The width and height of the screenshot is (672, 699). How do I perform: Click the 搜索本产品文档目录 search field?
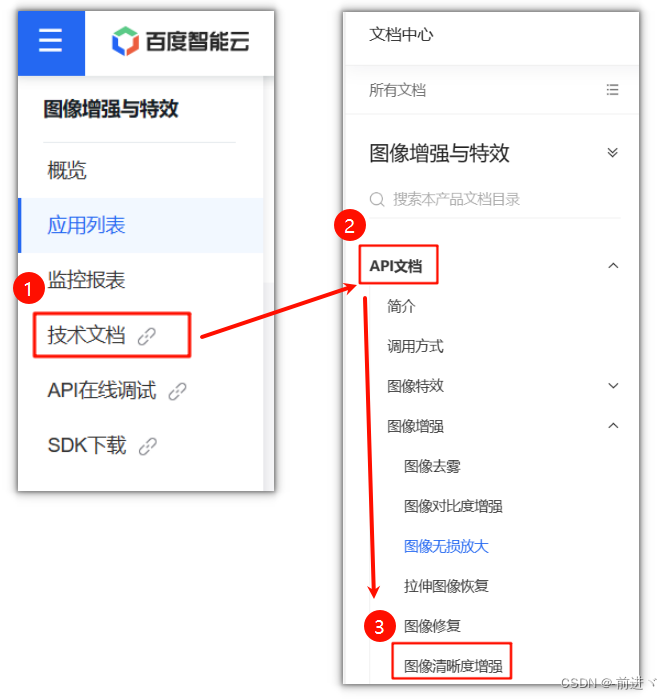[x=495, y=199]
